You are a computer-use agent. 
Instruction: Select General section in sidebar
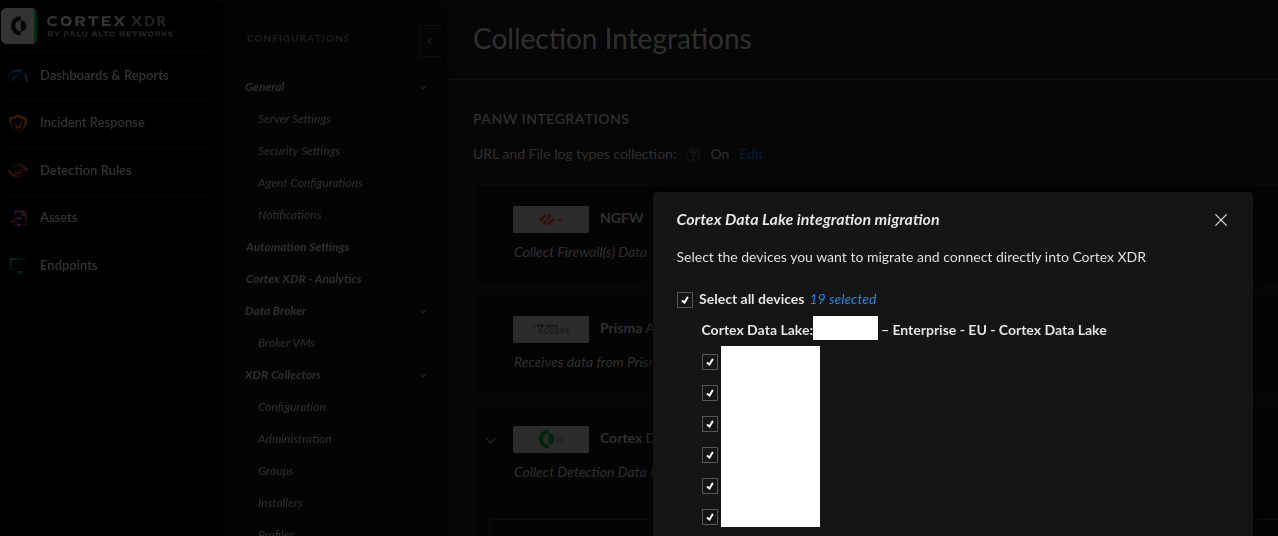click(x=265, y=87)
